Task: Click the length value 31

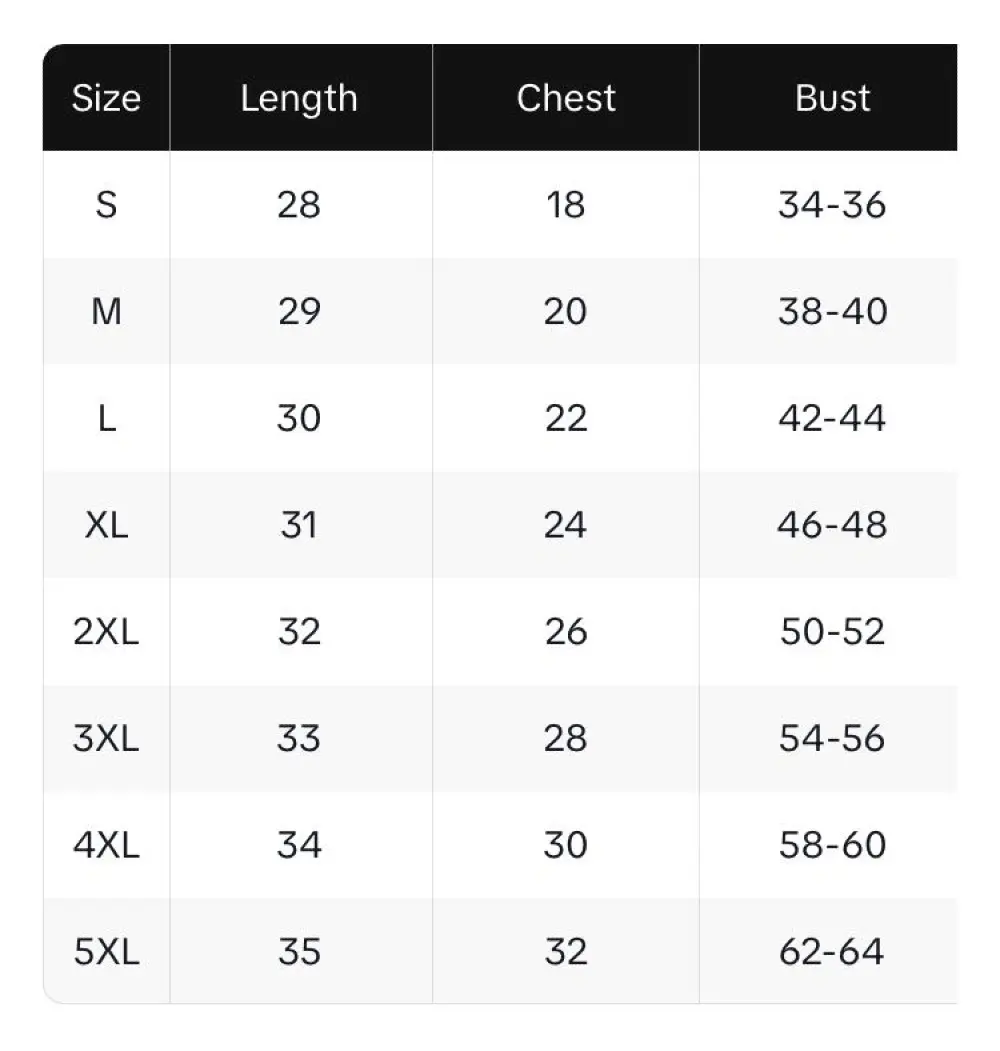Action: [x=299, y=525]
